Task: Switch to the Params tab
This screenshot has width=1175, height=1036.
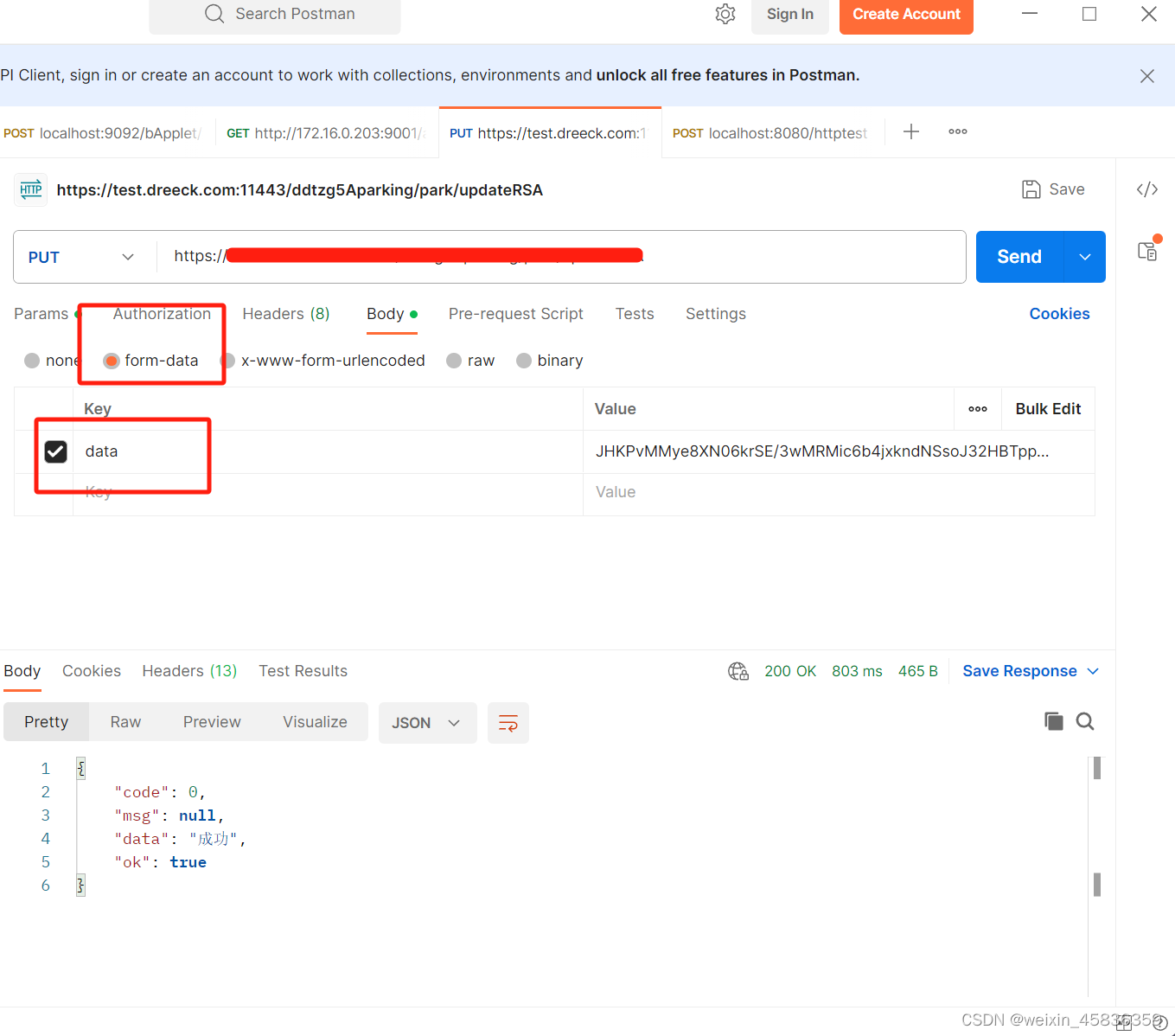Action: click(x=42, y=314)
